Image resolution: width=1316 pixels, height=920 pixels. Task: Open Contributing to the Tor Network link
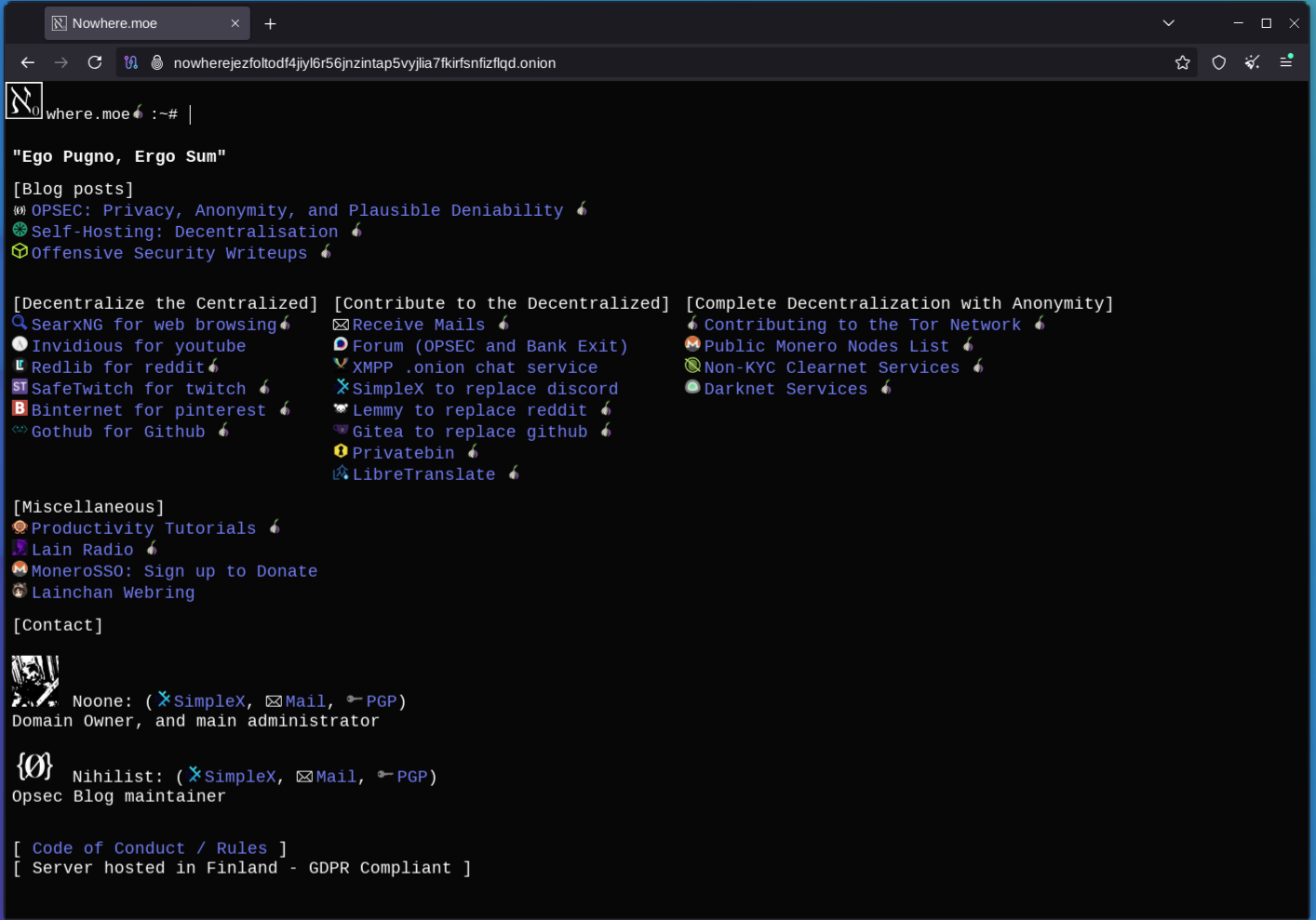click(862, 326)
